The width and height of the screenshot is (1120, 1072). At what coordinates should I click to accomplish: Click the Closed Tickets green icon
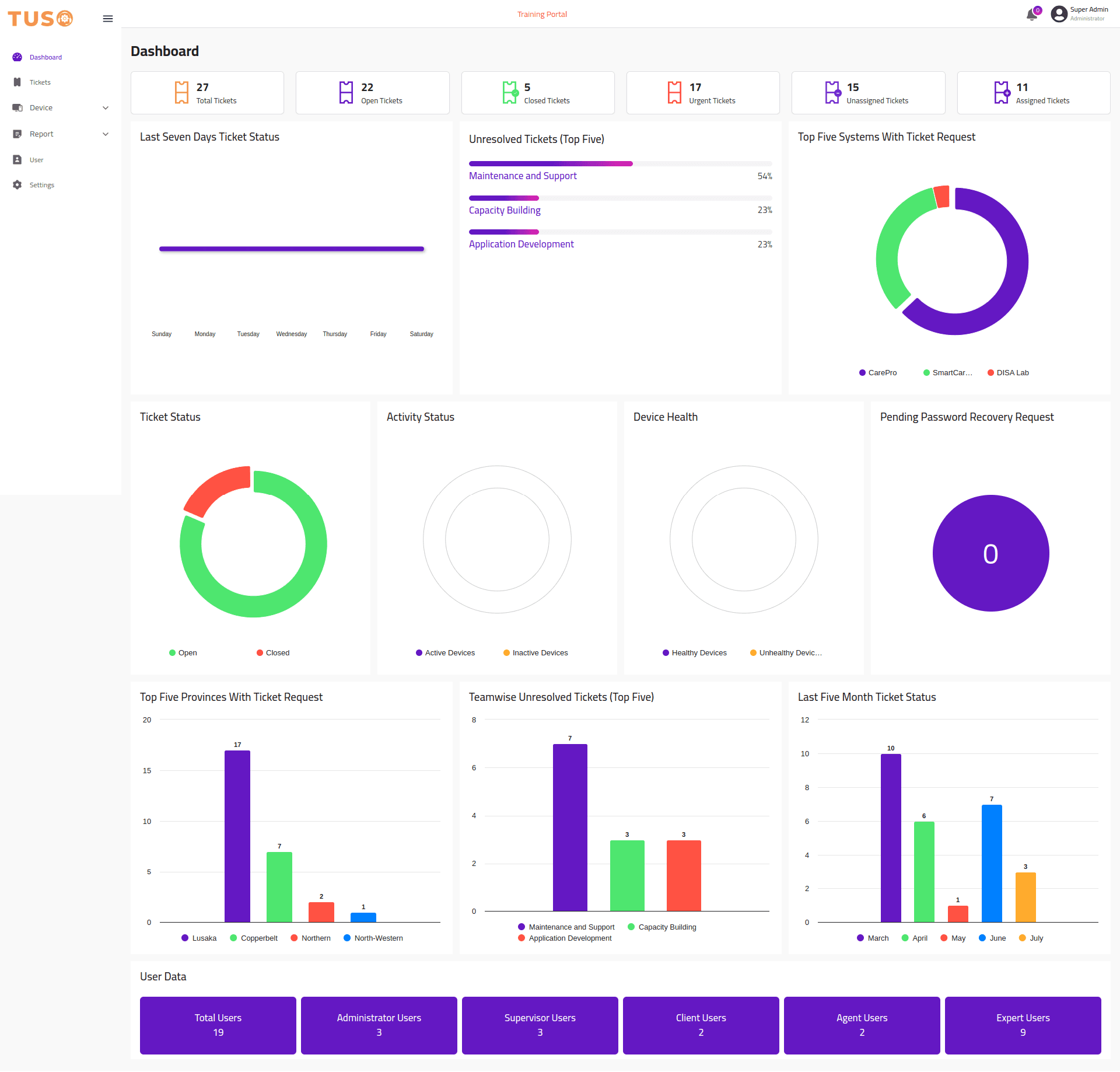pos(510,92)
